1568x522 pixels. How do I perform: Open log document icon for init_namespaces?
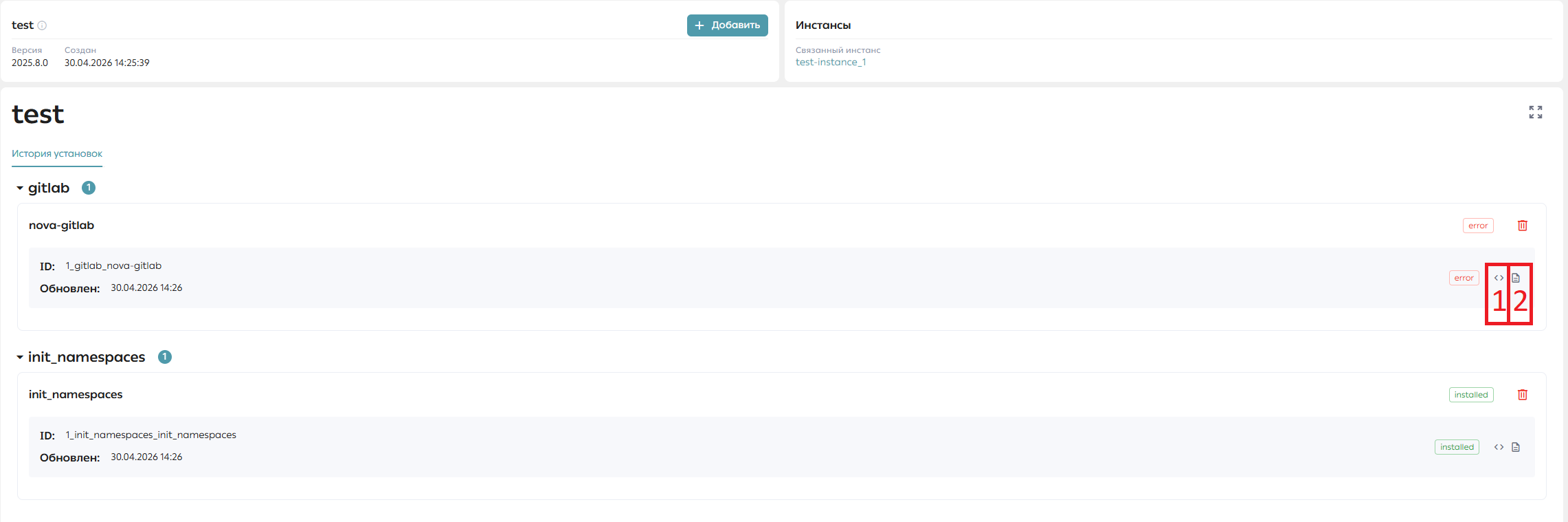tap(1516, 447)
